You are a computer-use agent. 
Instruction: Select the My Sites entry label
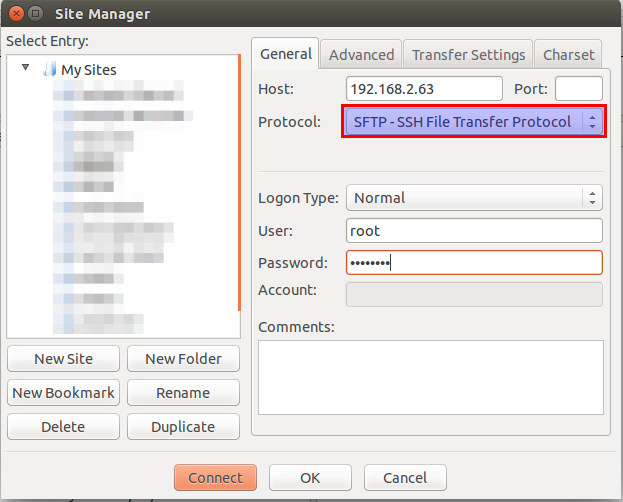coord(89,70)
